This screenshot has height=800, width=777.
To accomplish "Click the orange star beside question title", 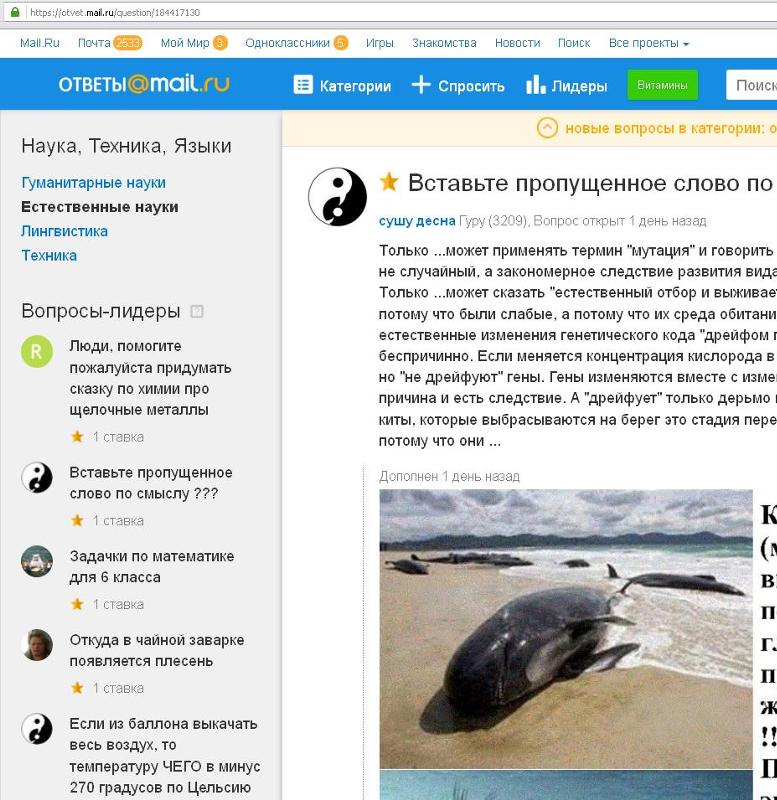I will (389, 182).
